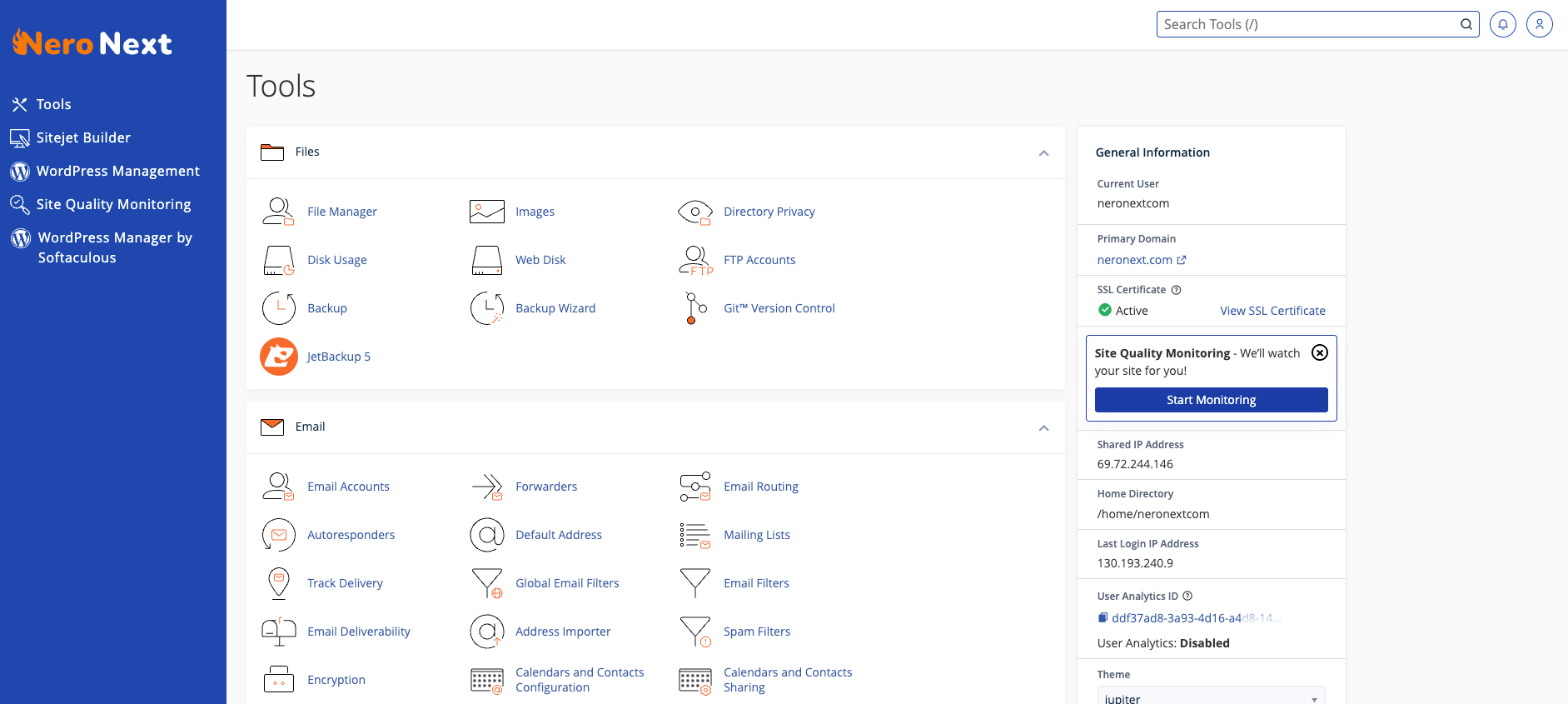1568x704 pixels.
Task: Copy the User Analytics ID icon
Action: pos(1103,618)
